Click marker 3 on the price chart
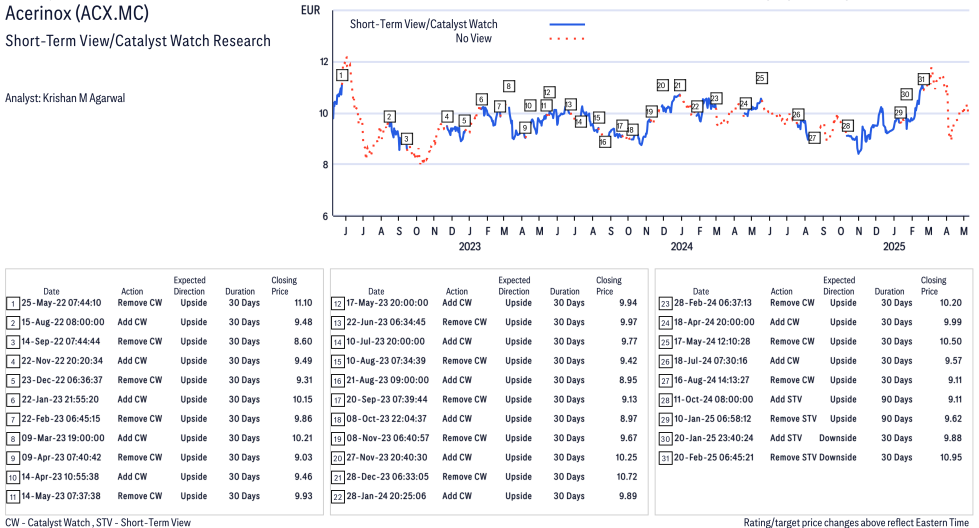 (x=406, y=139)
